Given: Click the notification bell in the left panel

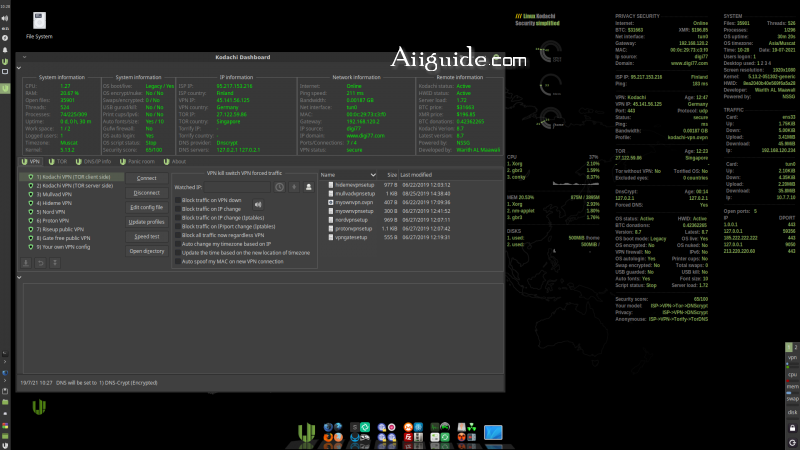Looking at the screenshot, I should 5,50.
